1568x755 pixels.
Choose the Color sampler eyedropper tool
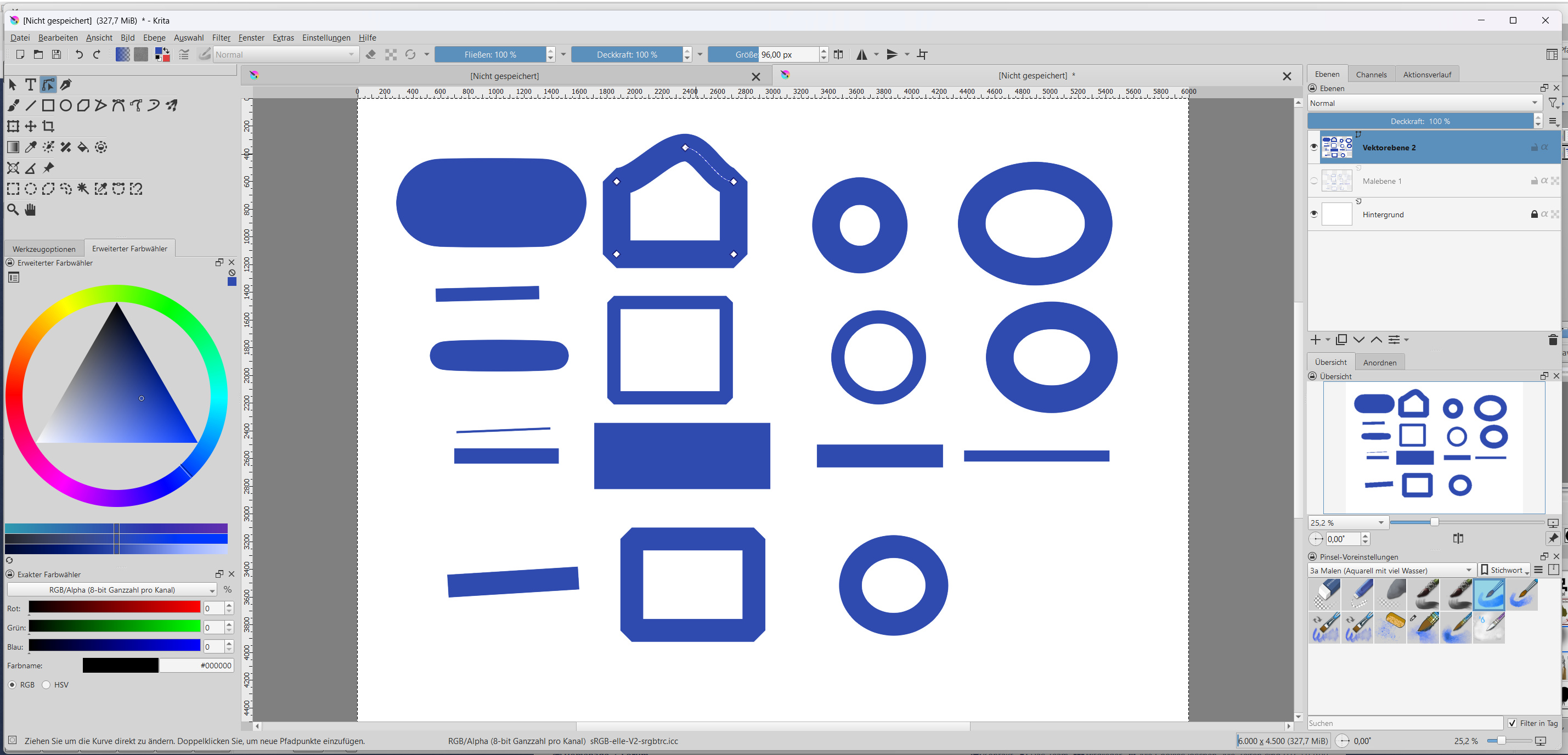point(30,148)
